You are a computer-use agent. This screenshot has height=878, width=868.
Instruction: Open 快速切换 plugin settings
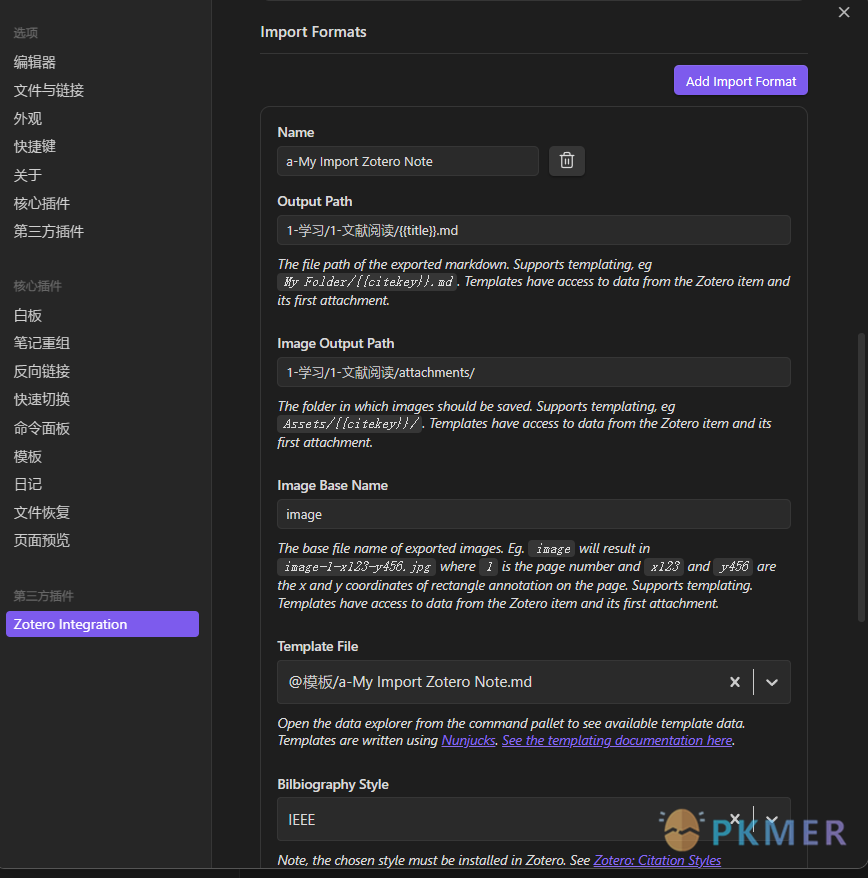click(x=41, y=399)
